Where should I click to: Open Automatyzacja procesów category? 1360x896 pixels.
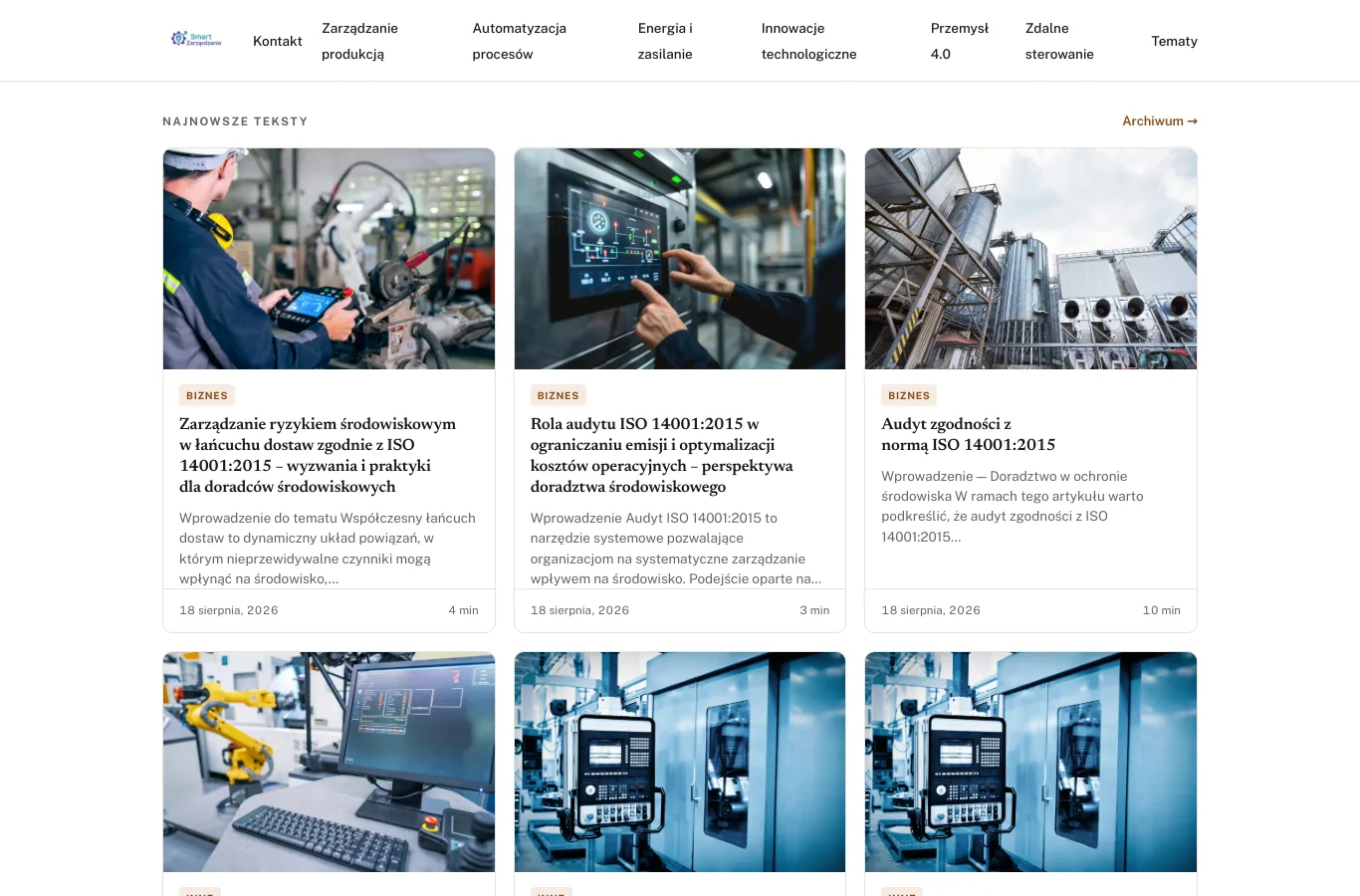520,41
